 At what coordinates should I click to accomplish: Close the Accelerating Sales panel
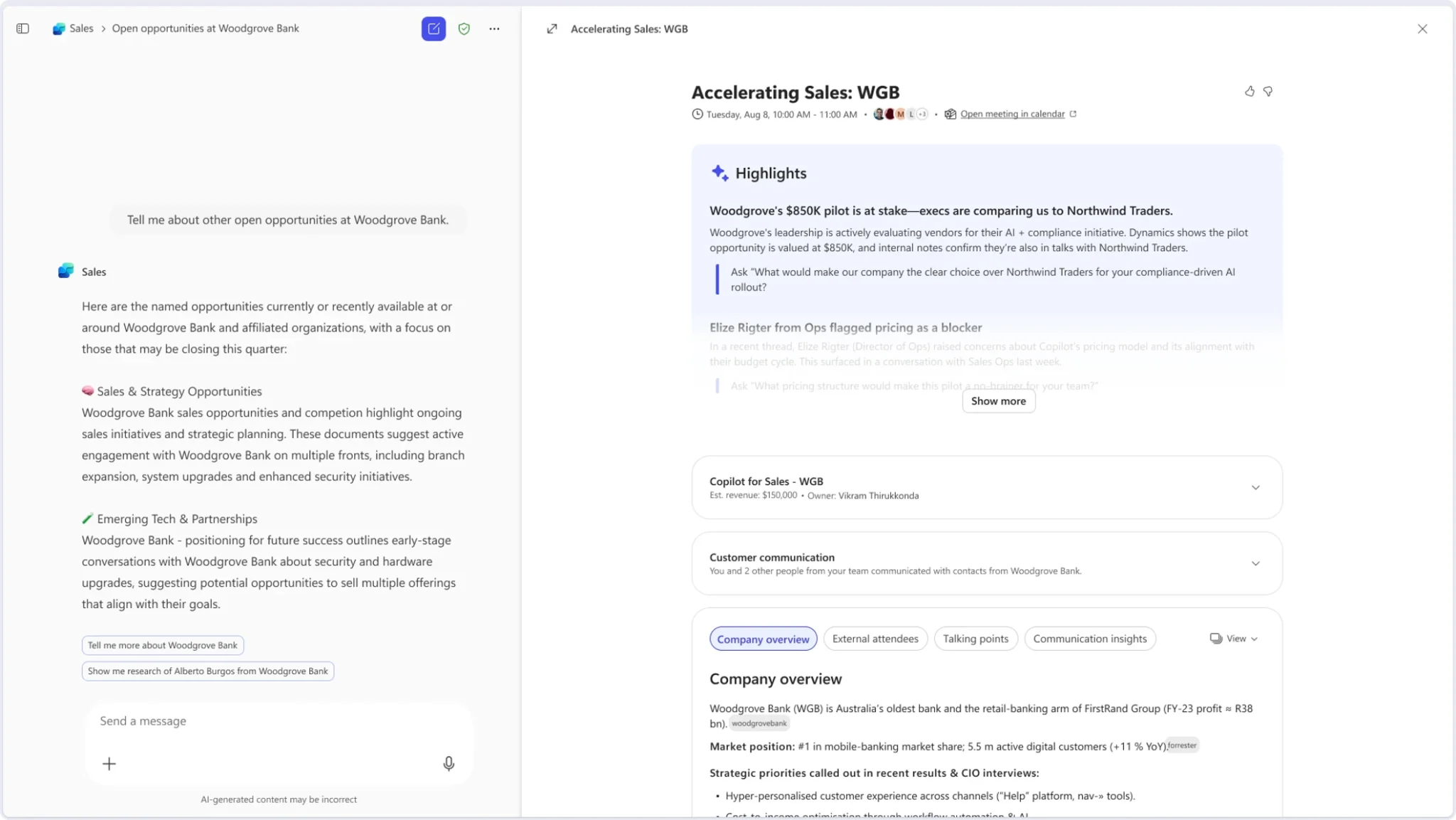point(1422,28)
